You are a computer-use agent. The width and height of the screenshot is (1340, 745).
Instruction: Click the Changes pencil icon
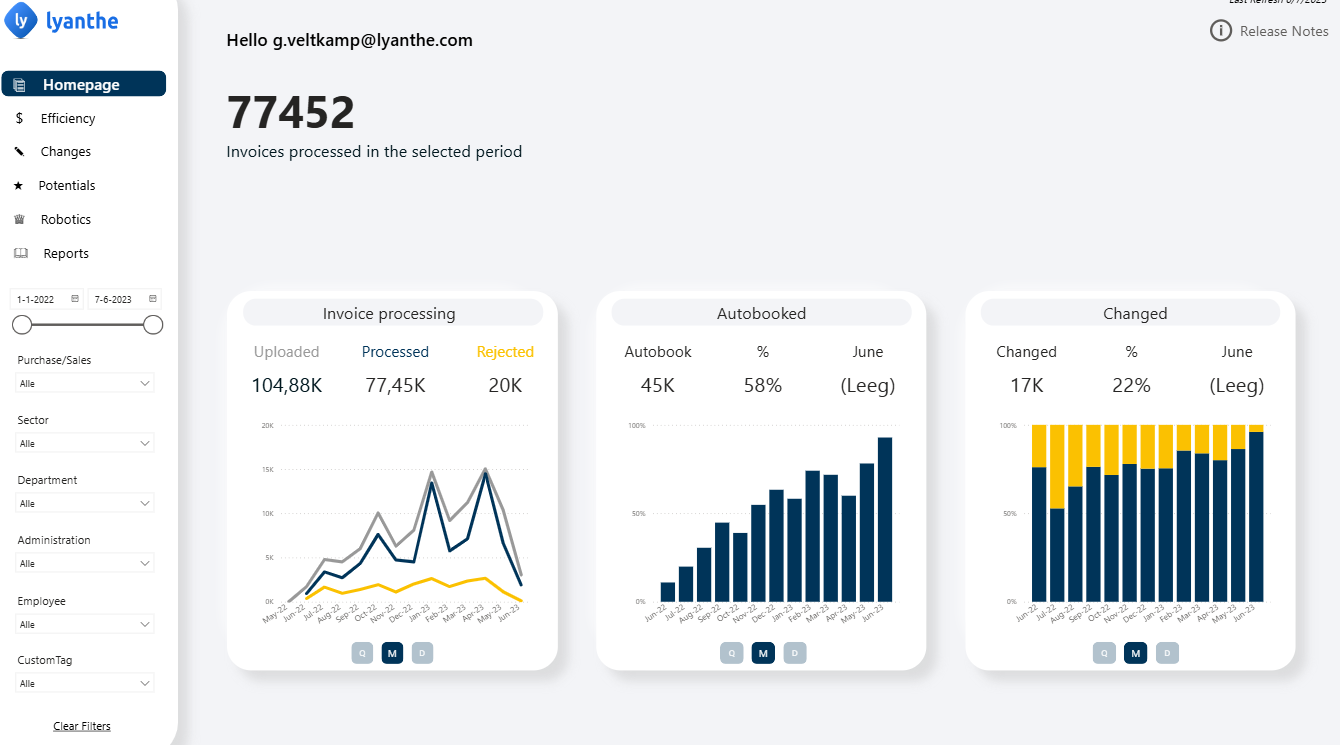click(x=19, y=152)
